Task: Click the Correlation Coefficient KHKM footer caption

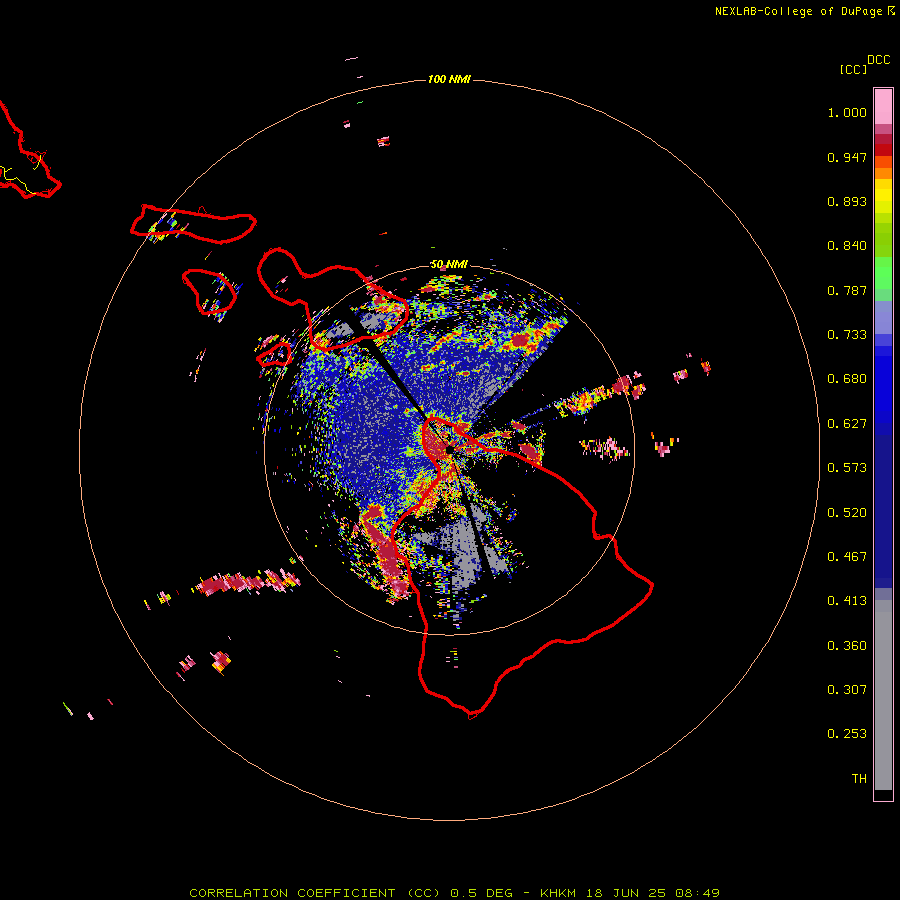Action: pyautogui.click(x=454, y=893)
